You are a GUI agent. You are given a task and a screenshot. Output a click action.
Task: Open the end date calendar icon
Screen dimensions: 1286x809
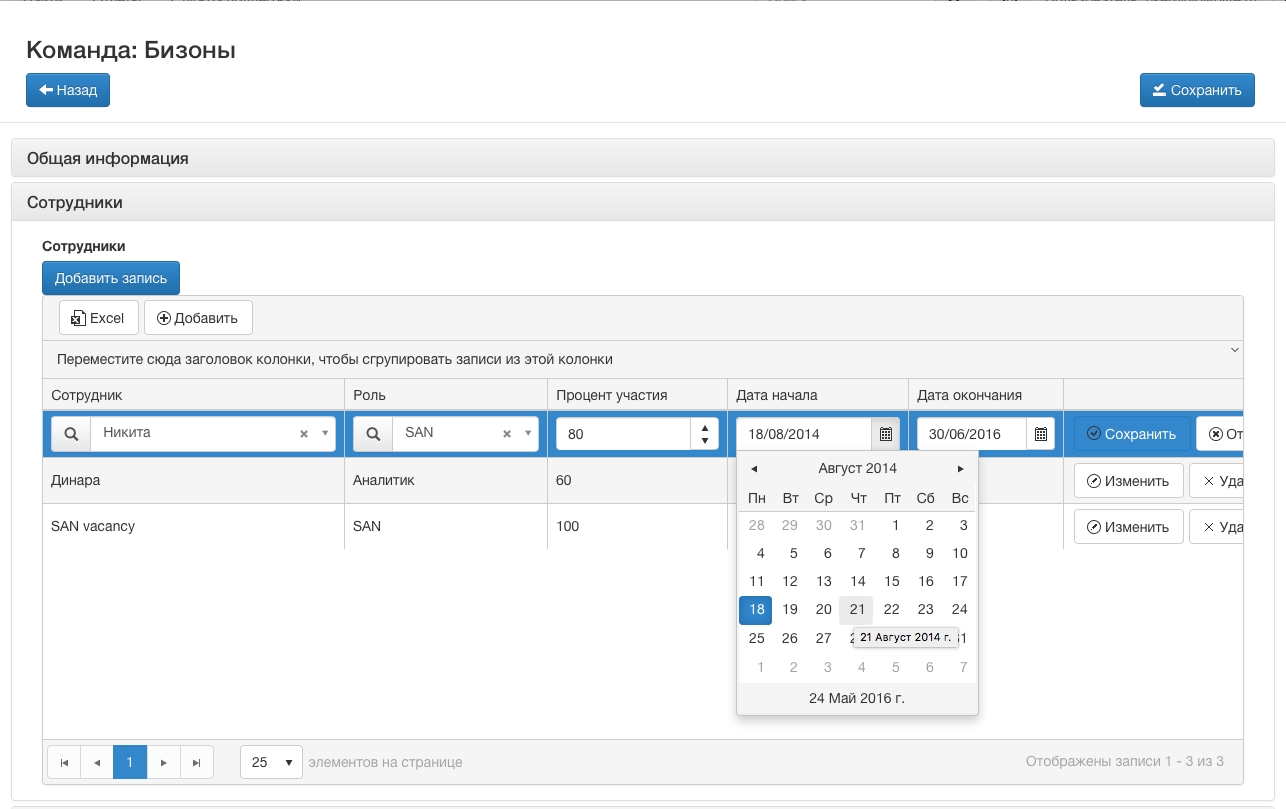(1040, 434)
